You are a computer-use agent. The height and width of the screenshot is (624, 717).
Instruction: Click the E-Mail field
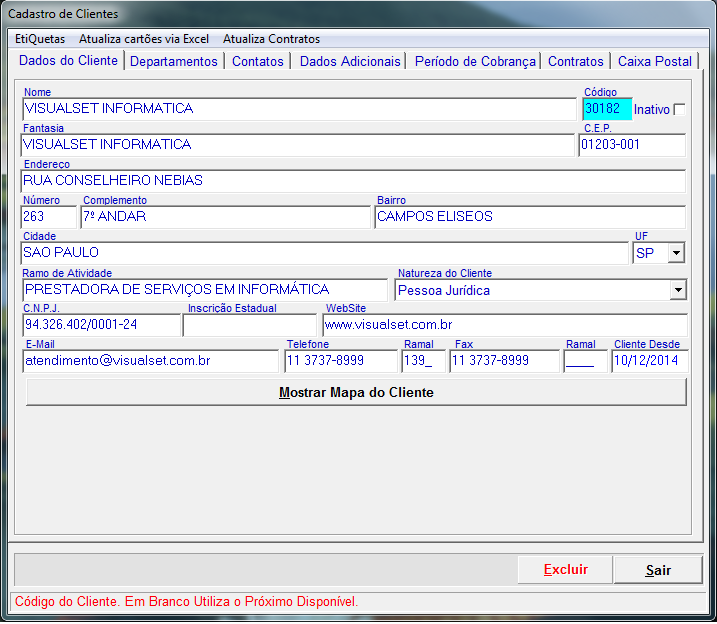150,361
